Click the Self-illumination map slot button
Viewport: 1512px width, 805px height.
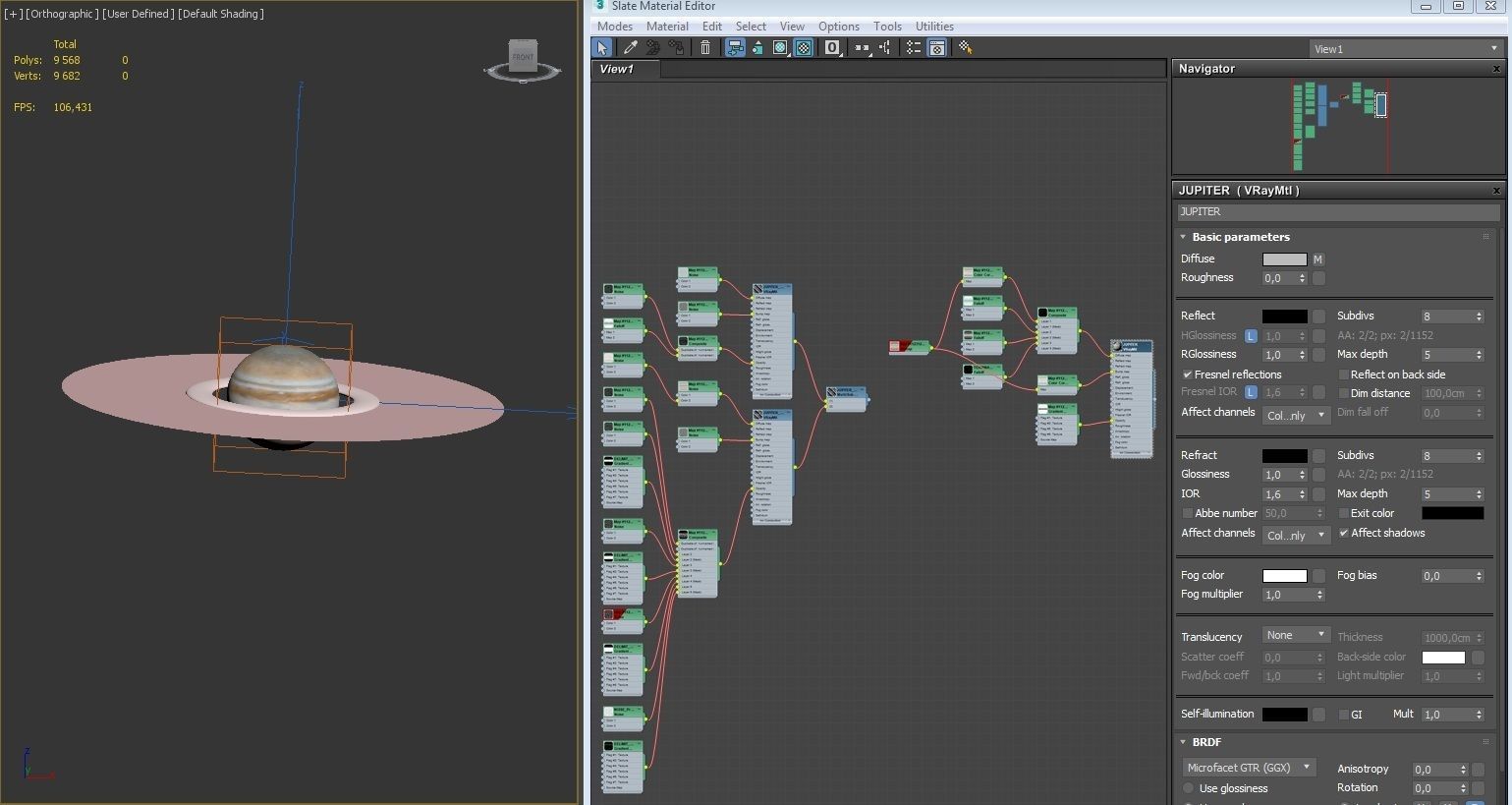(x=1318, y=715)
